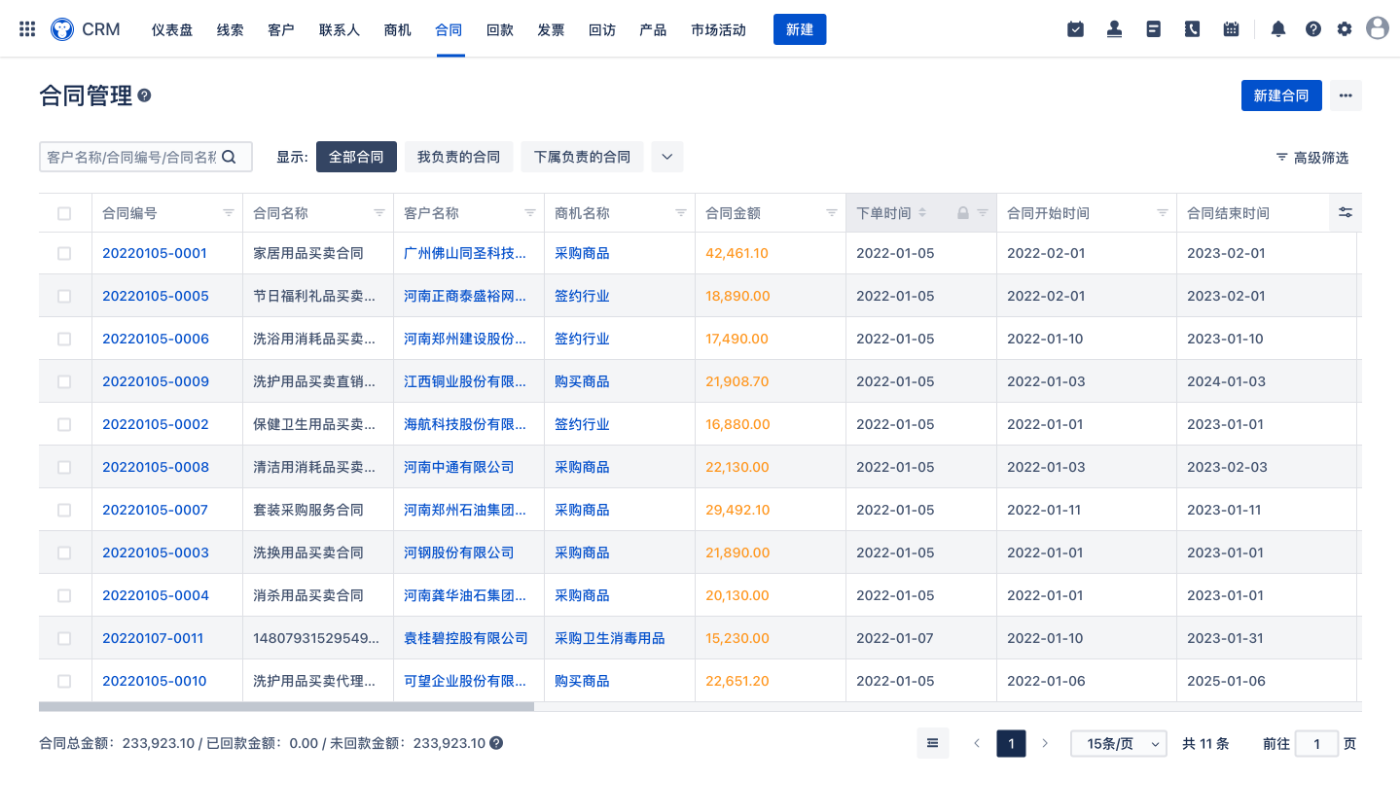Switch to 商机 tab
This screenshot has height=786, width=1400.
tap(397, 29)
